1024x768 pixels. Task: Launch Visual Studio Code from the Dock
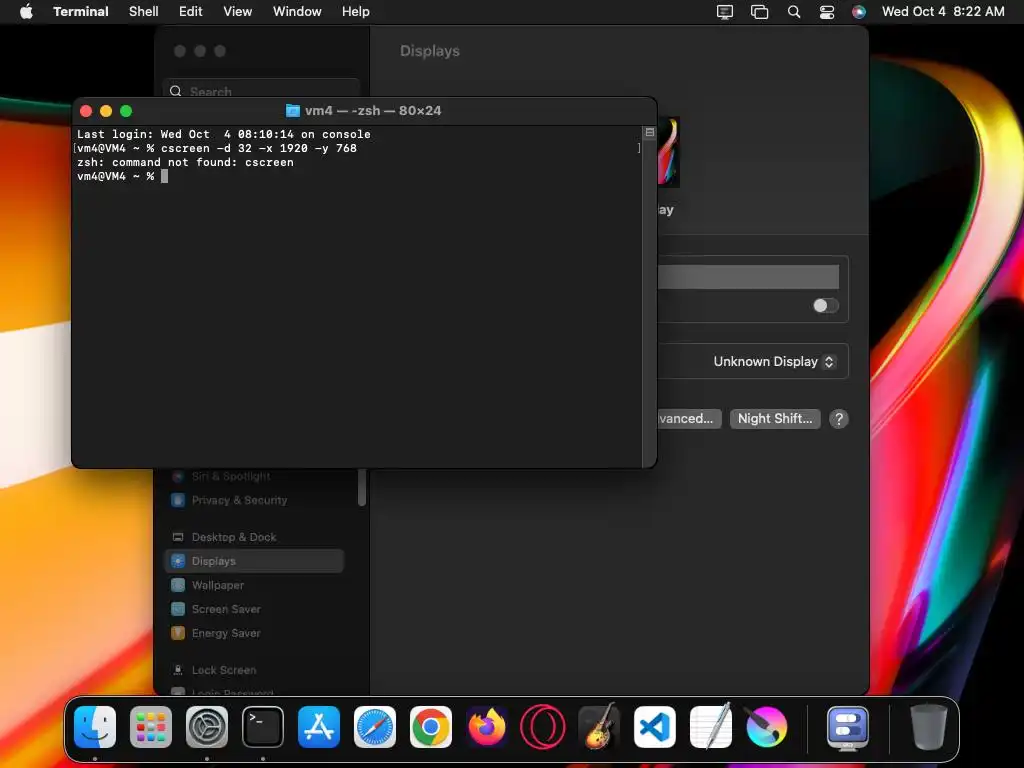[654, 727]
